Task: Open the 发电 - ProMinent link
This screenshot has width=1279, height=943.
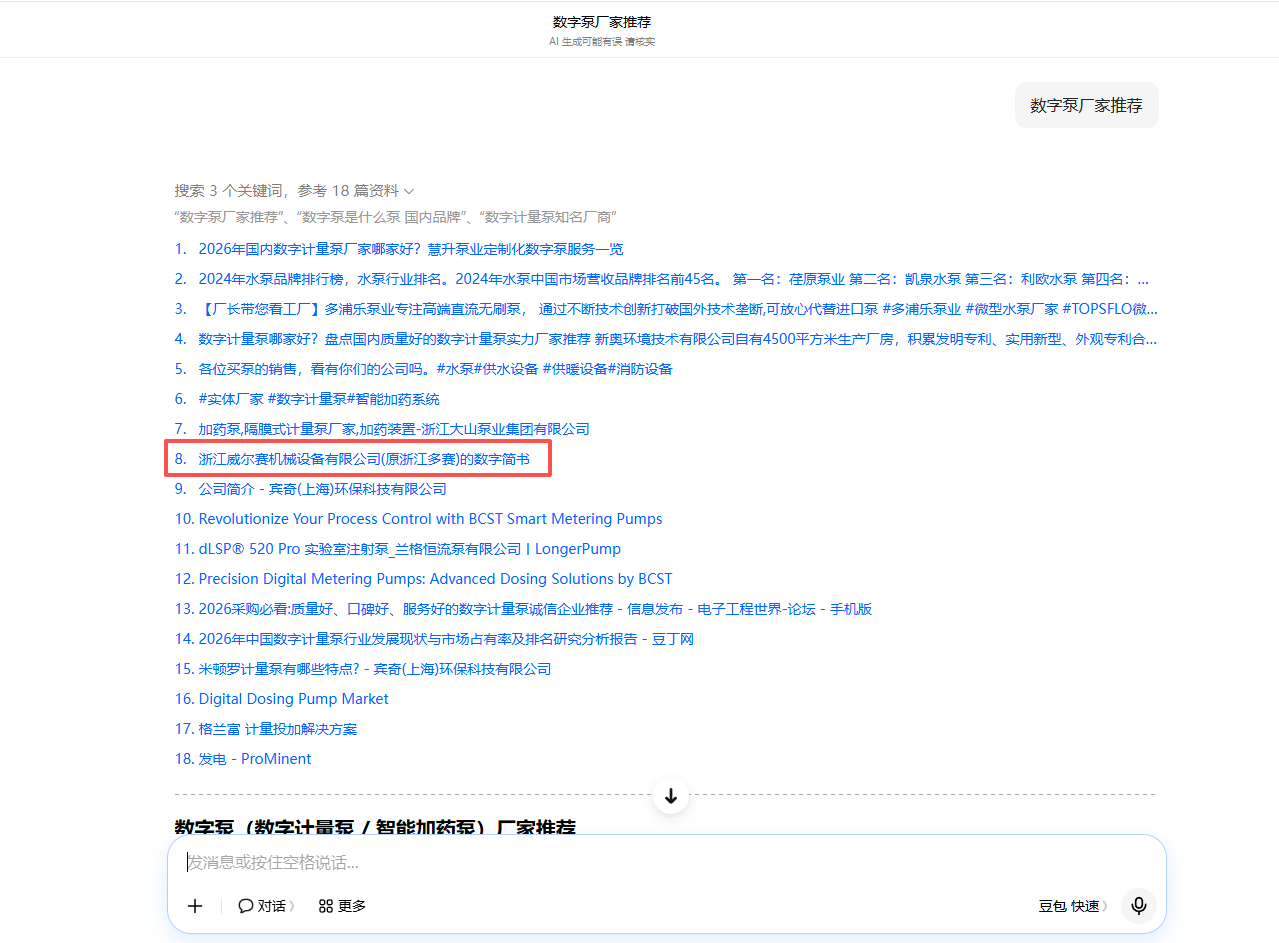Action: [254, 759]
